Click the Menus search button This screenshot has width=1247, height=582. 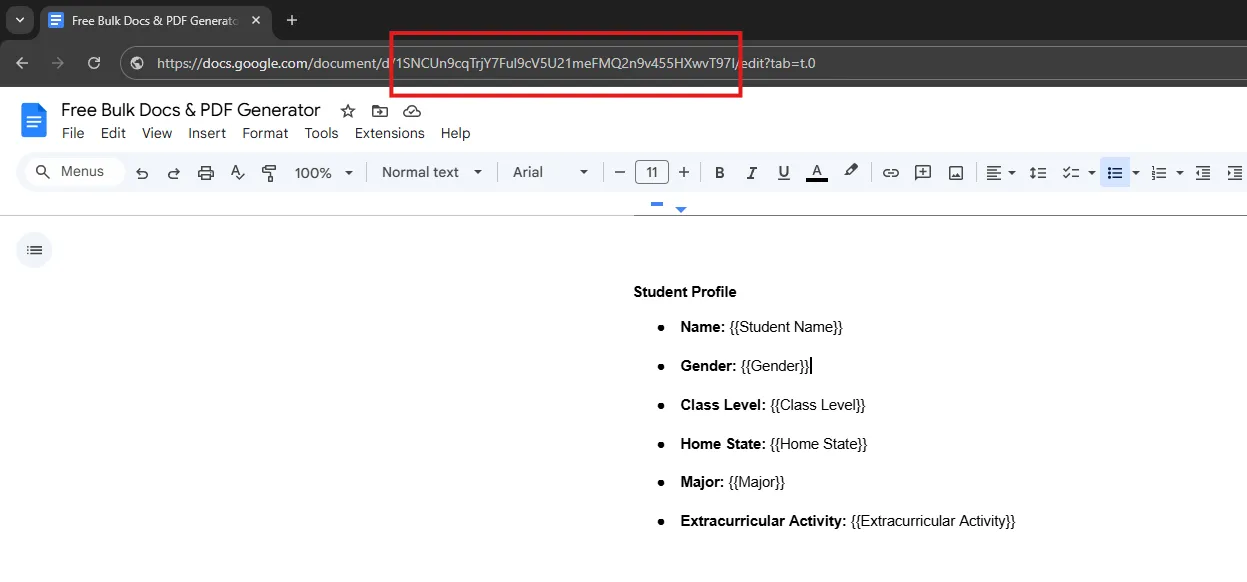tap(70, 172)
